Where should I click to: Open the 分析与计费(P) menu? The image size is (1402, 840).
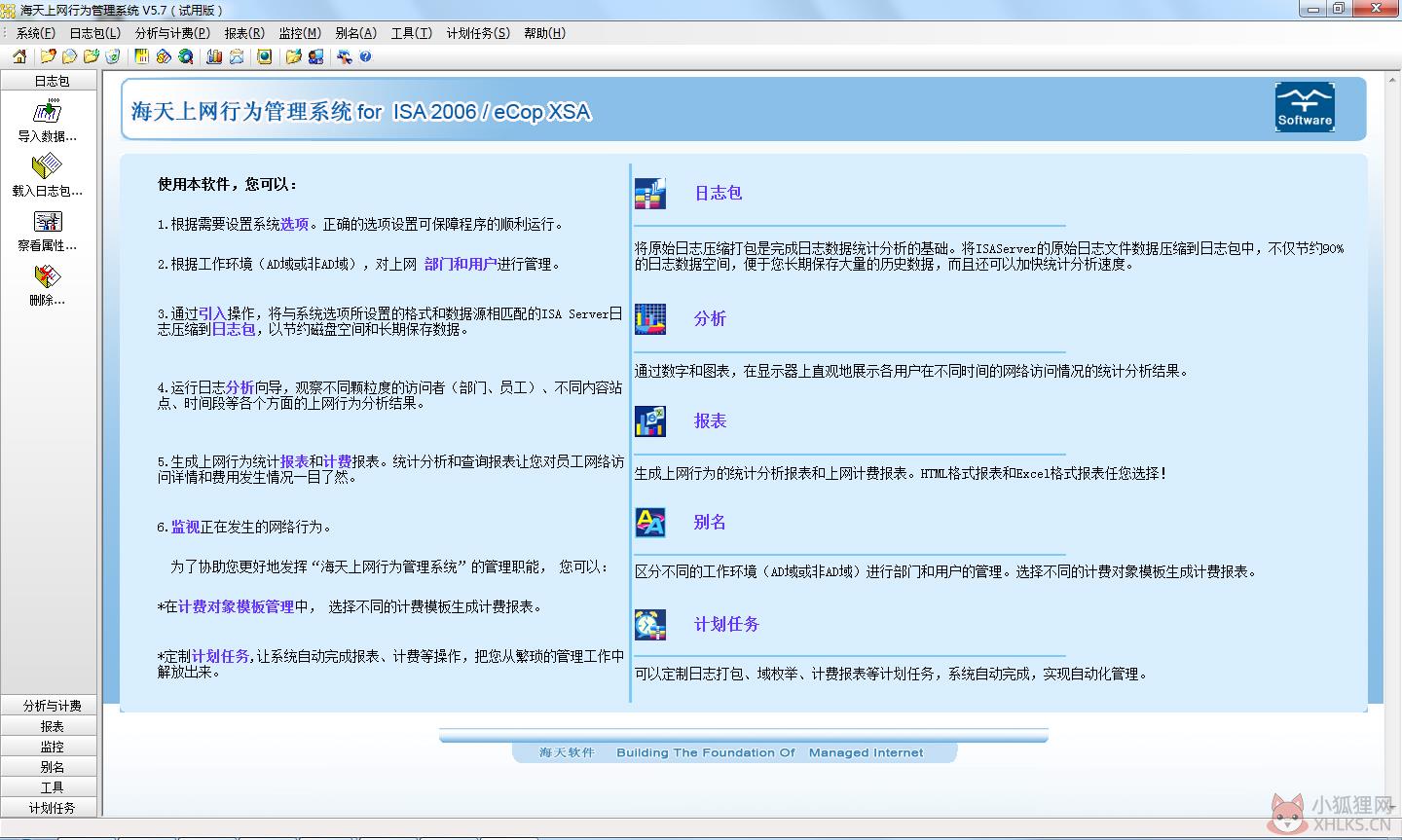[x=172, y=33]
